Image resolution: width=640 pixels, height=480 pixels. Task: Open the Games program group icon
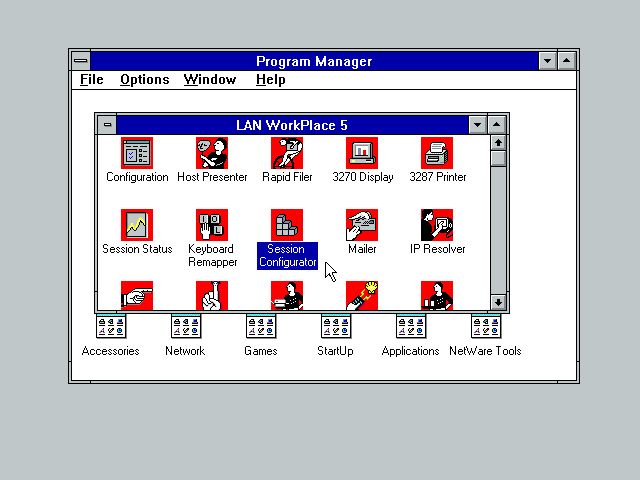tap(261, 327)
